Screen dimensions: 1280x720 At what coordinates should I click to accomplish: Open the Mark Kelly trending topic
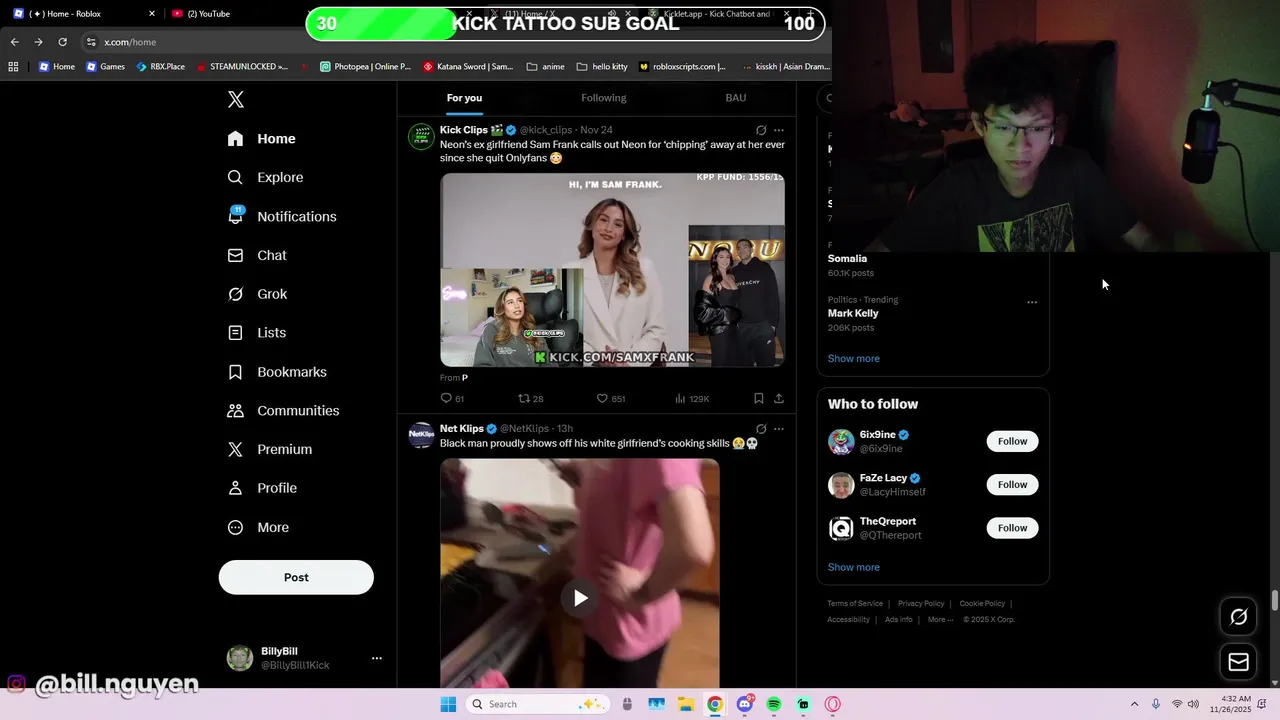coord(853,313)
